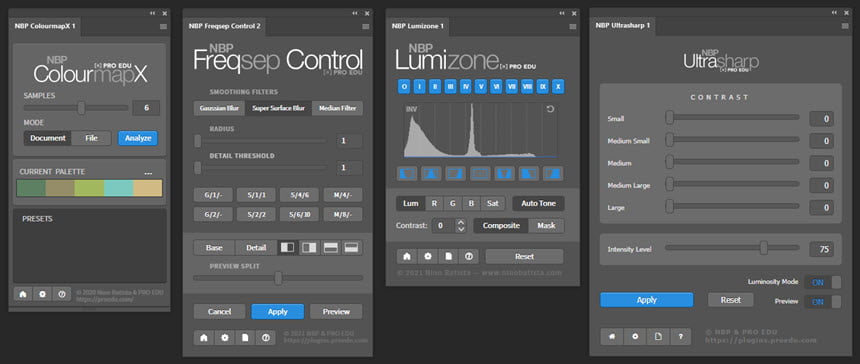Image resolution: width=860 pixels, height=364 pixels.
Task: Click Intensity Level slider handle
Action: point(763,248)
